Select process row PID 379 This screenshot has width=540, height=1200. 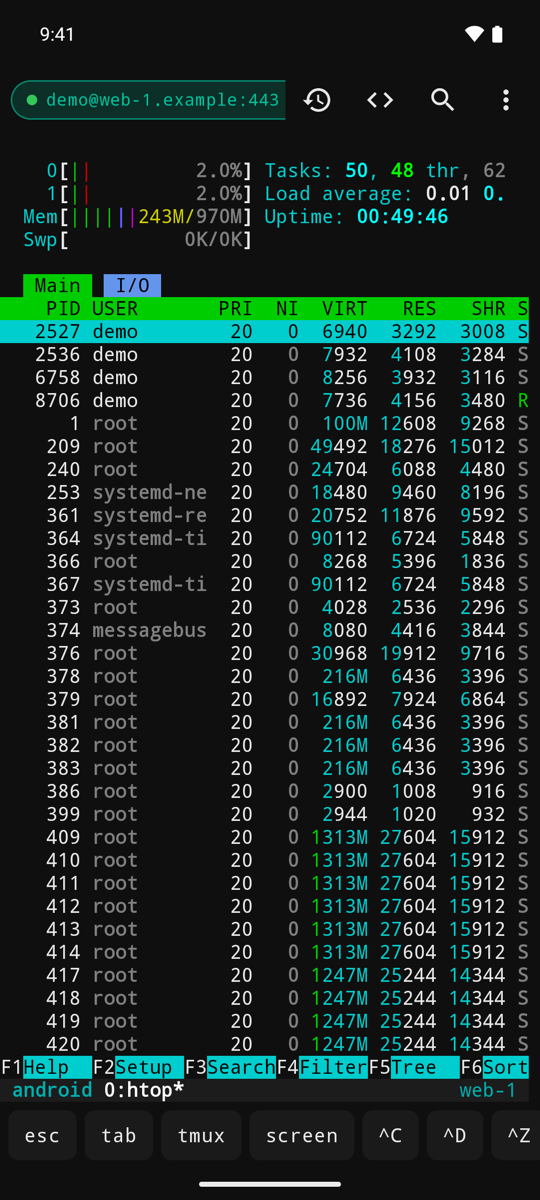[265, 700]
